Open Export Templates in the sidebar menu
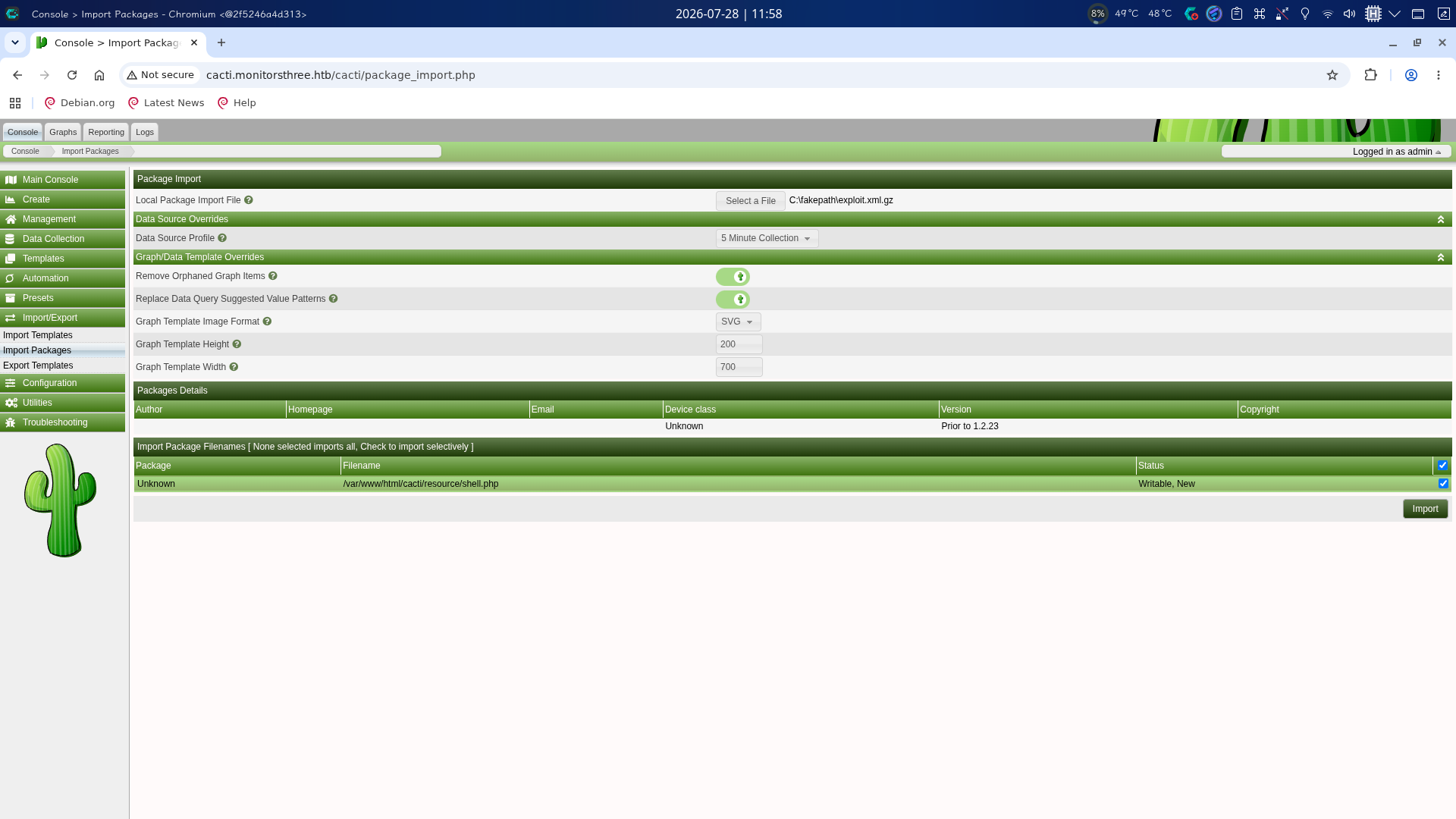 click(x=38, y=366)
